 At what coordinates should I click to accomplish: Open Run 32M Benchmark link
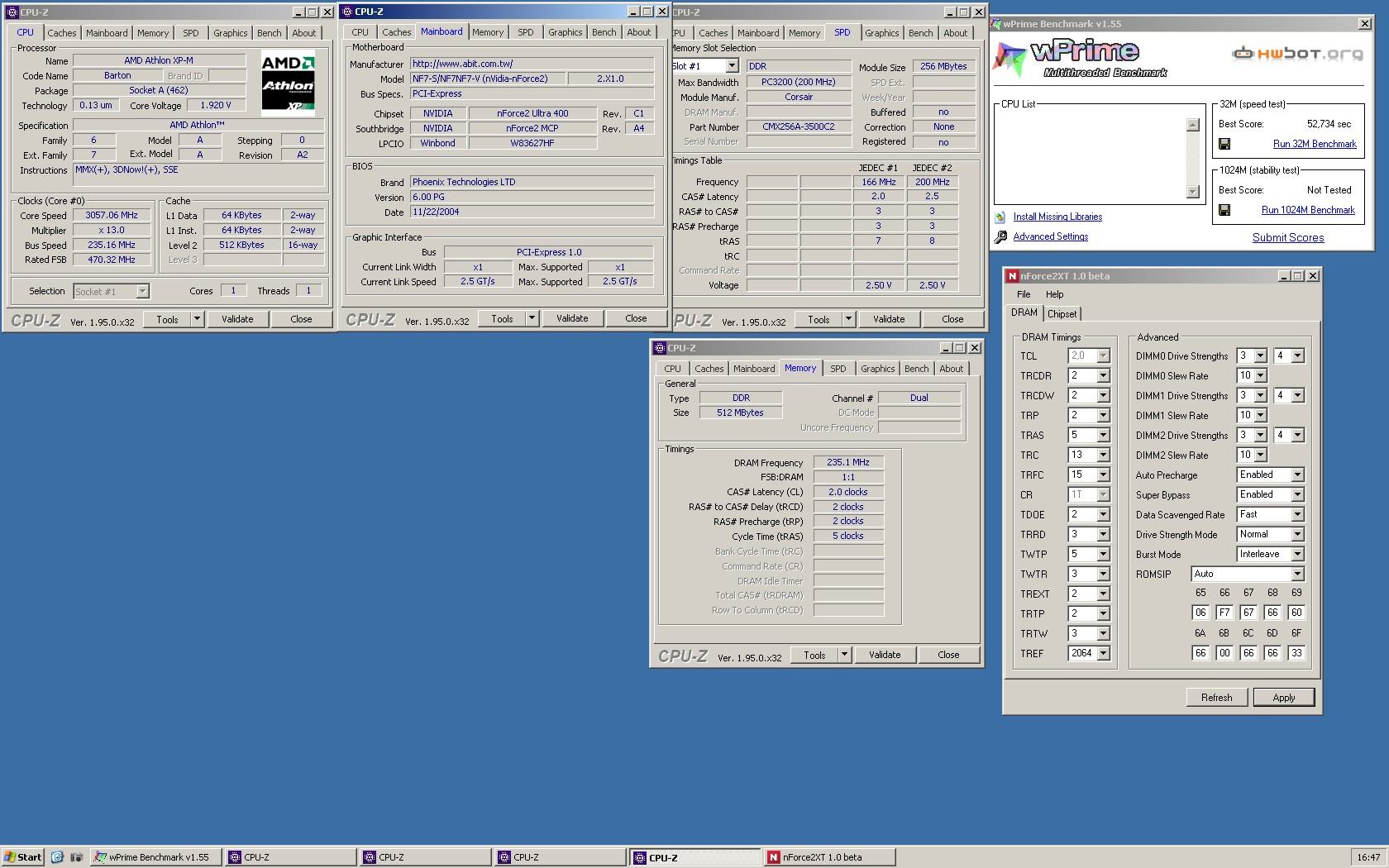point(1315,144)
